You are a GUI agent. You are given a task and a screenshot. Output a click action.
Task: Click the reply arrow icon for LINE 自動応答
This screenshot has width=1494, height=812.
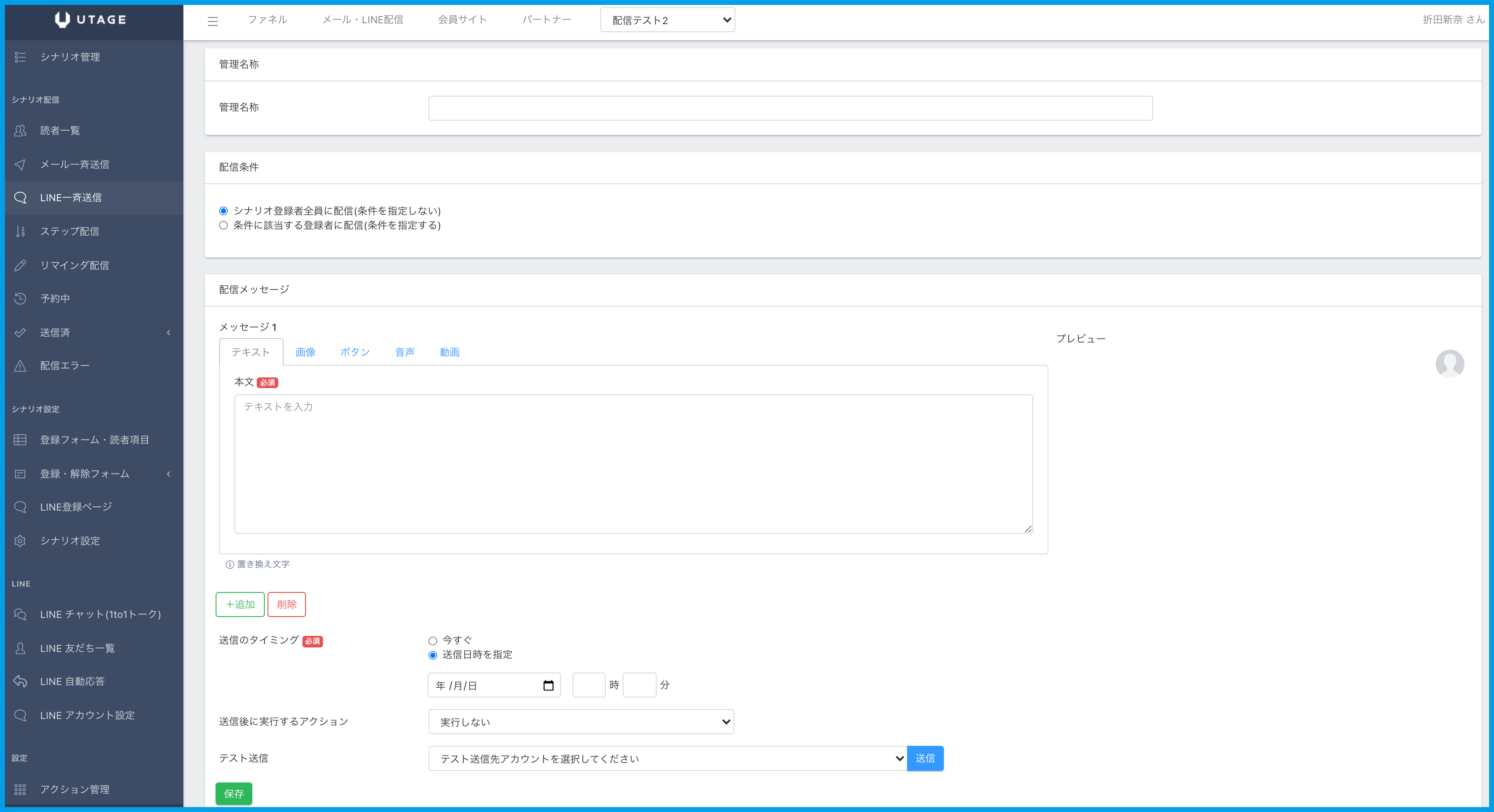(20, 681)
